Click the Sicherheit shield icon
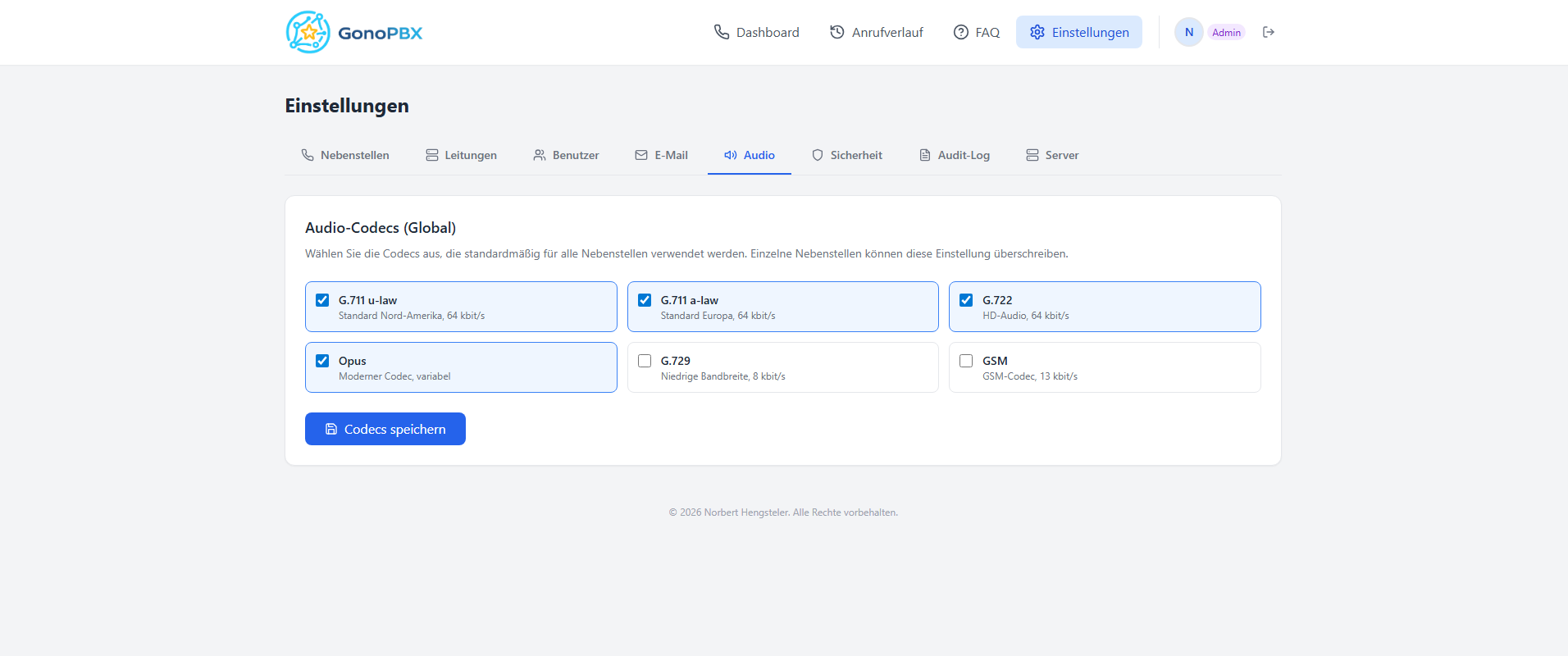Screen dimensions: 1568x656 pyautogui.click(x=818, y=155)
